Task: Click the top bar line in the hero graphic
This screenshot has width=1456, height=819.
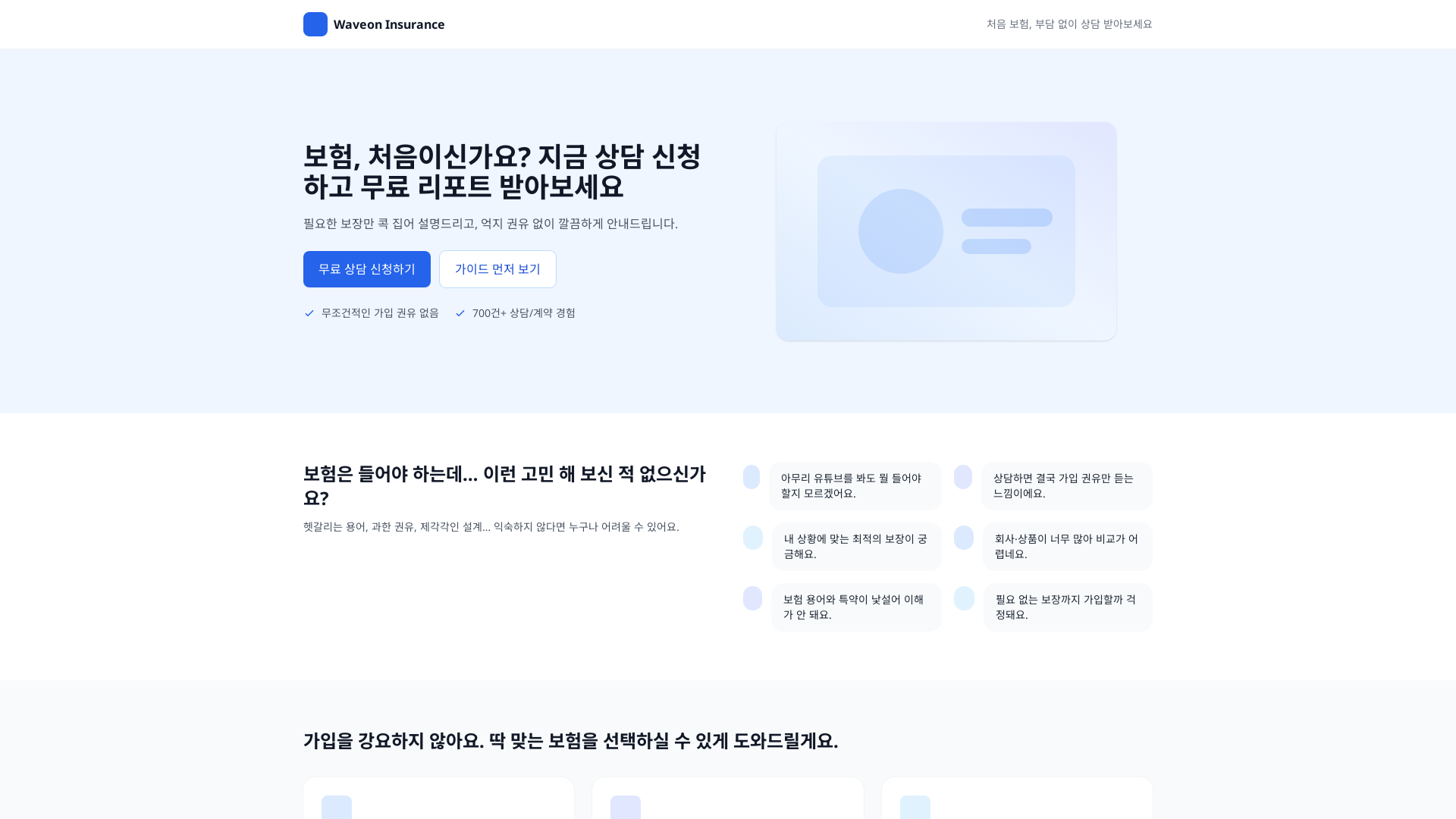Action: point(1006,218)
